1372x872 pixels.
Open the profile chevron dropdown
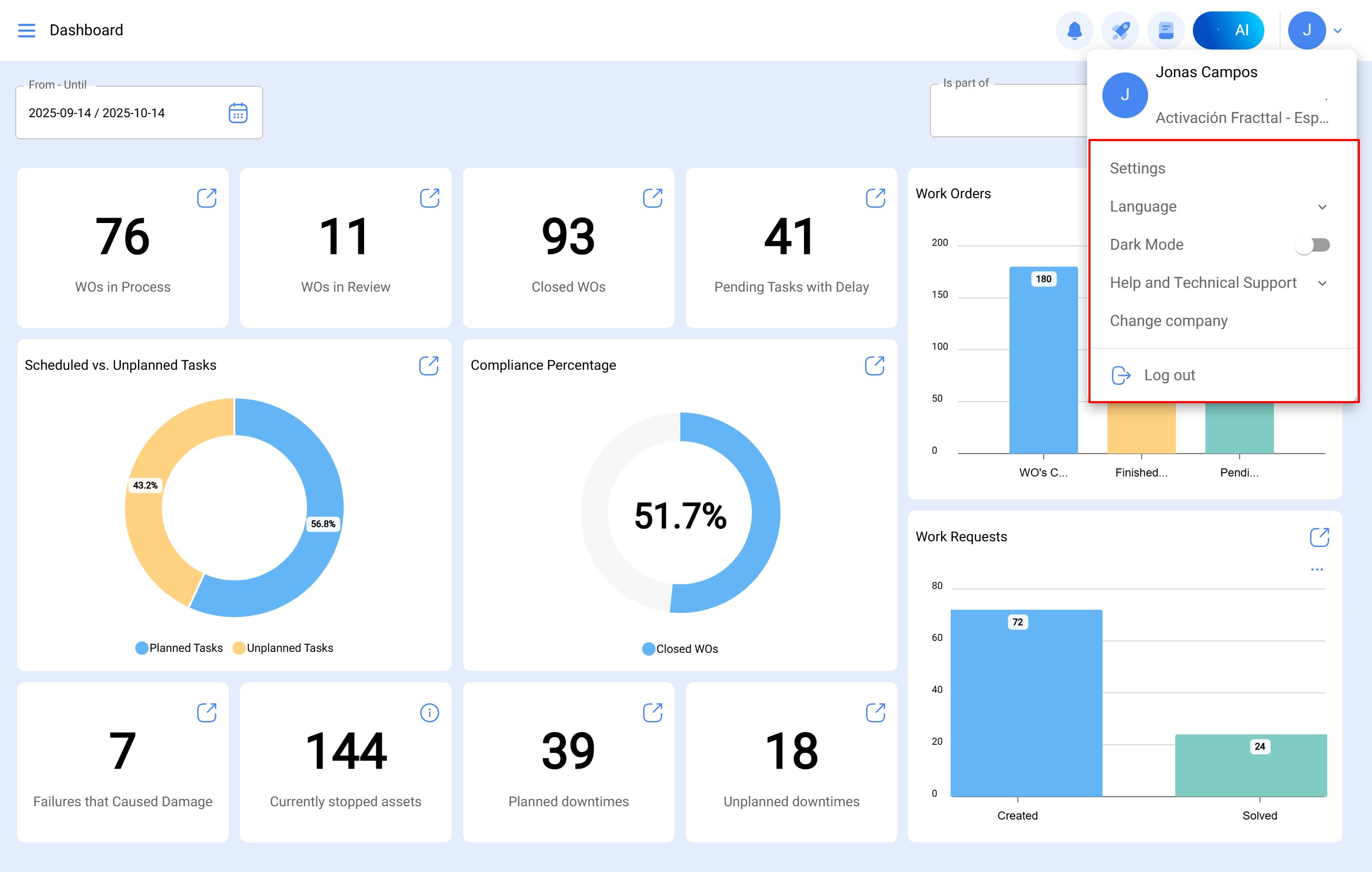pyautogui.click(x=1338, y=30)
